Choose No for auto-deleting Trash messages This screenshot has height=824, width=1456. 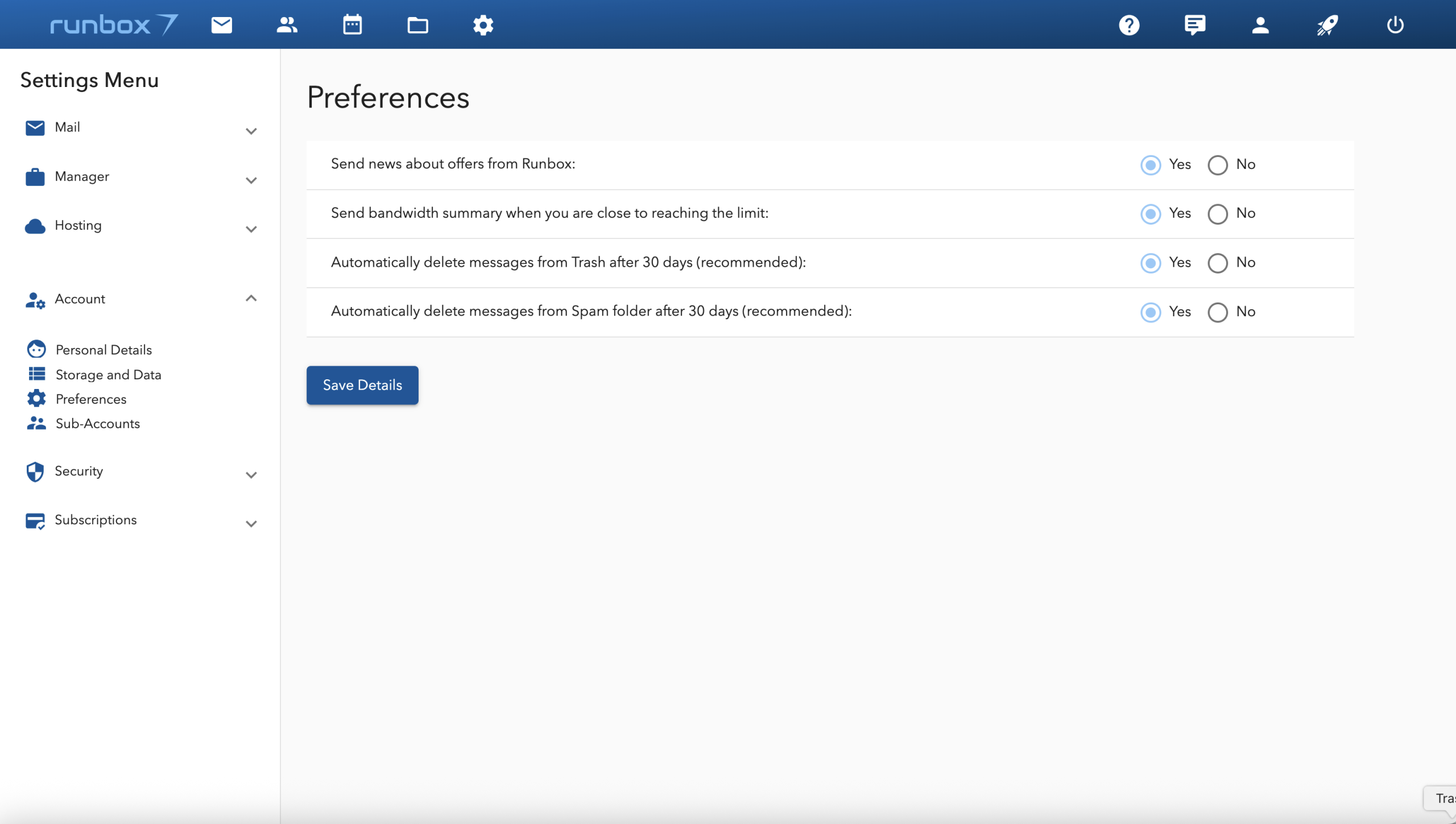pyautogui.click(x=1217, y=263)
